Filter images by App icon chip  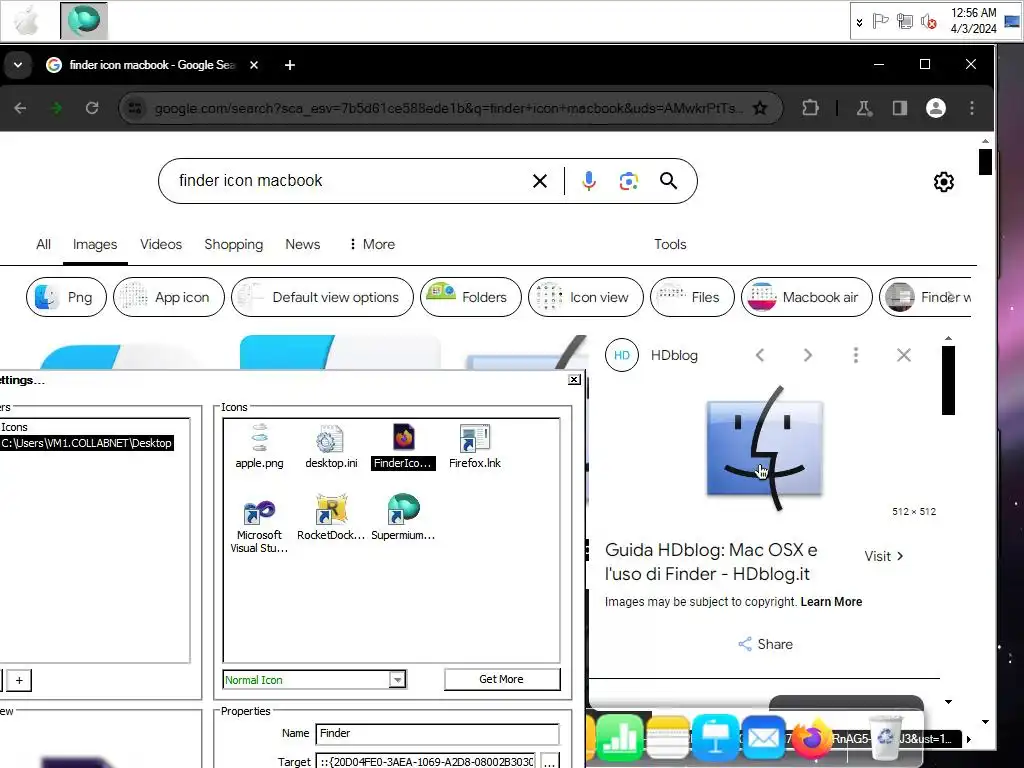tap(168, 297)
